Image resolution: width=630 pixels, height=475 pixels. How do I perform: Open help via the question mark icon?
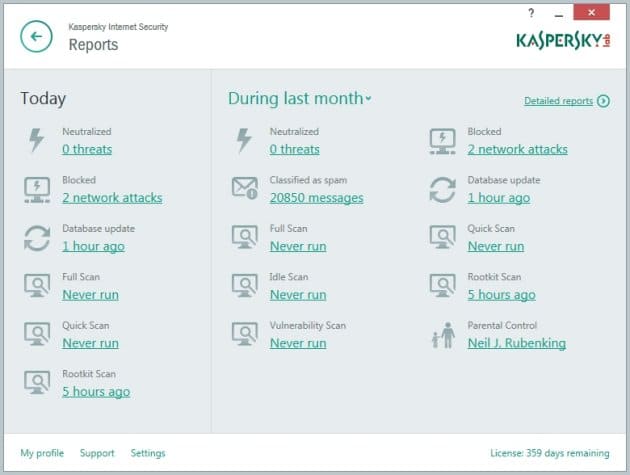pyautogui.click(x=531, y=13)
